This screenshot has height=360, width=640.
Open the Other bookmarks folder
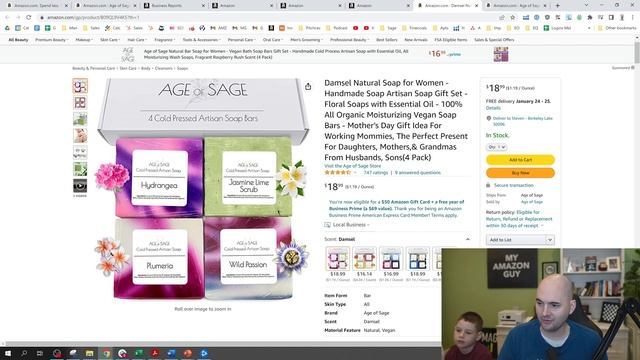point(617,28)
